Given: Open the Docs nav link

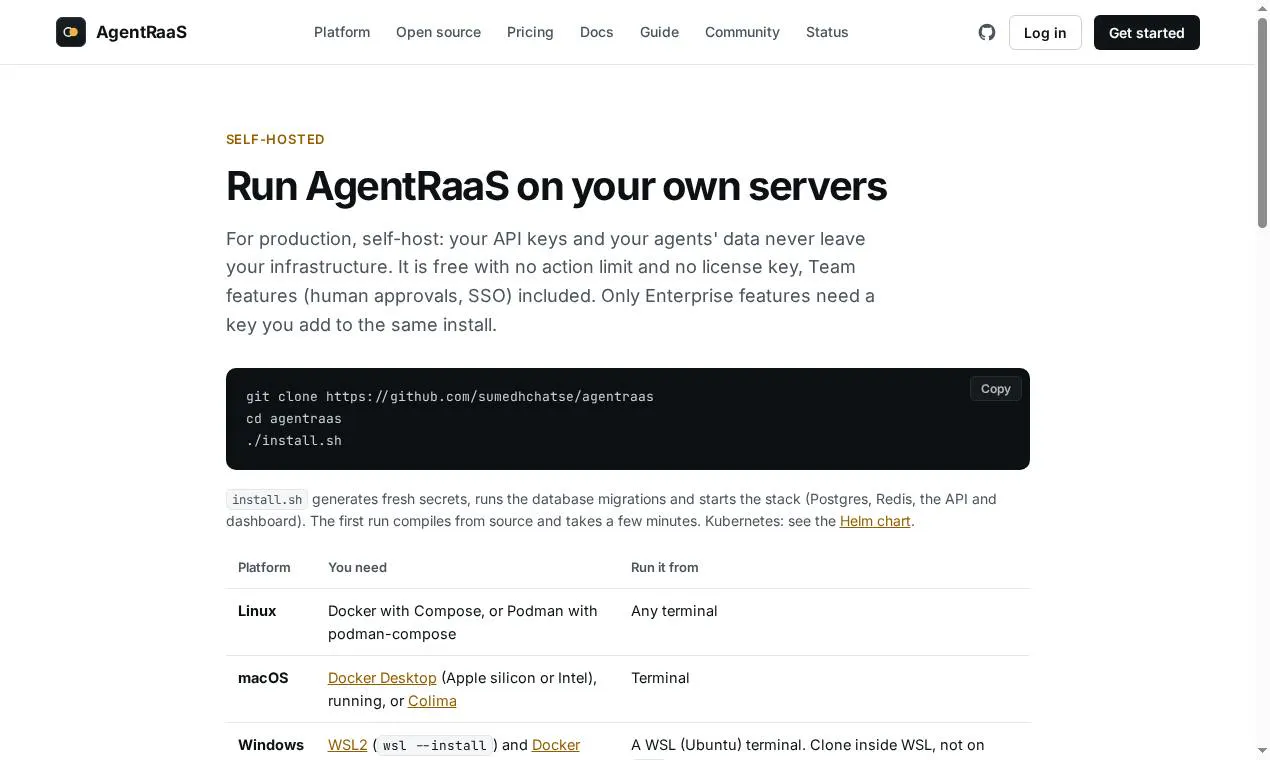Looking at the screenshot, I should click(x=597, y=32).
